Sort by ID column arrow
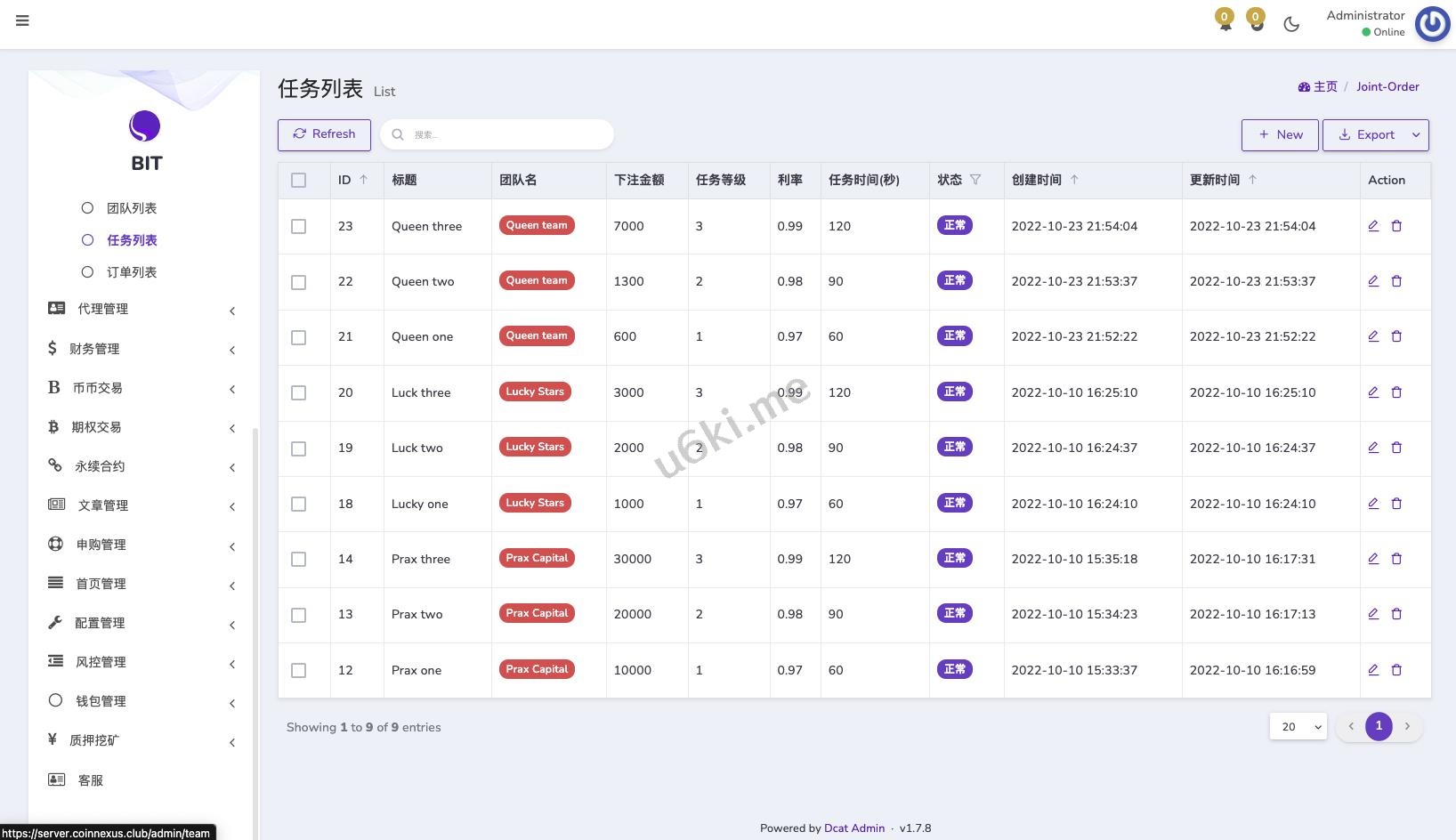Viewport: 1456px width, 840px height. [363, 180]
